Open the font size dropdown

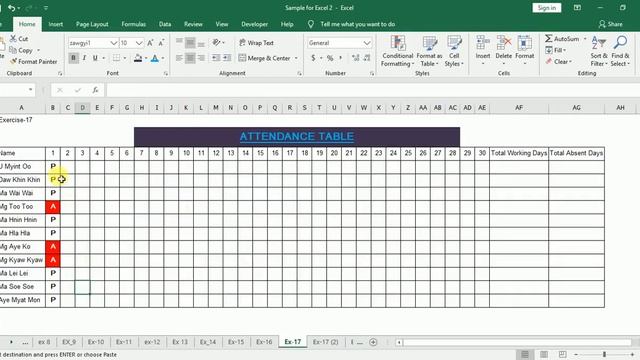click(x=139, y=43)
